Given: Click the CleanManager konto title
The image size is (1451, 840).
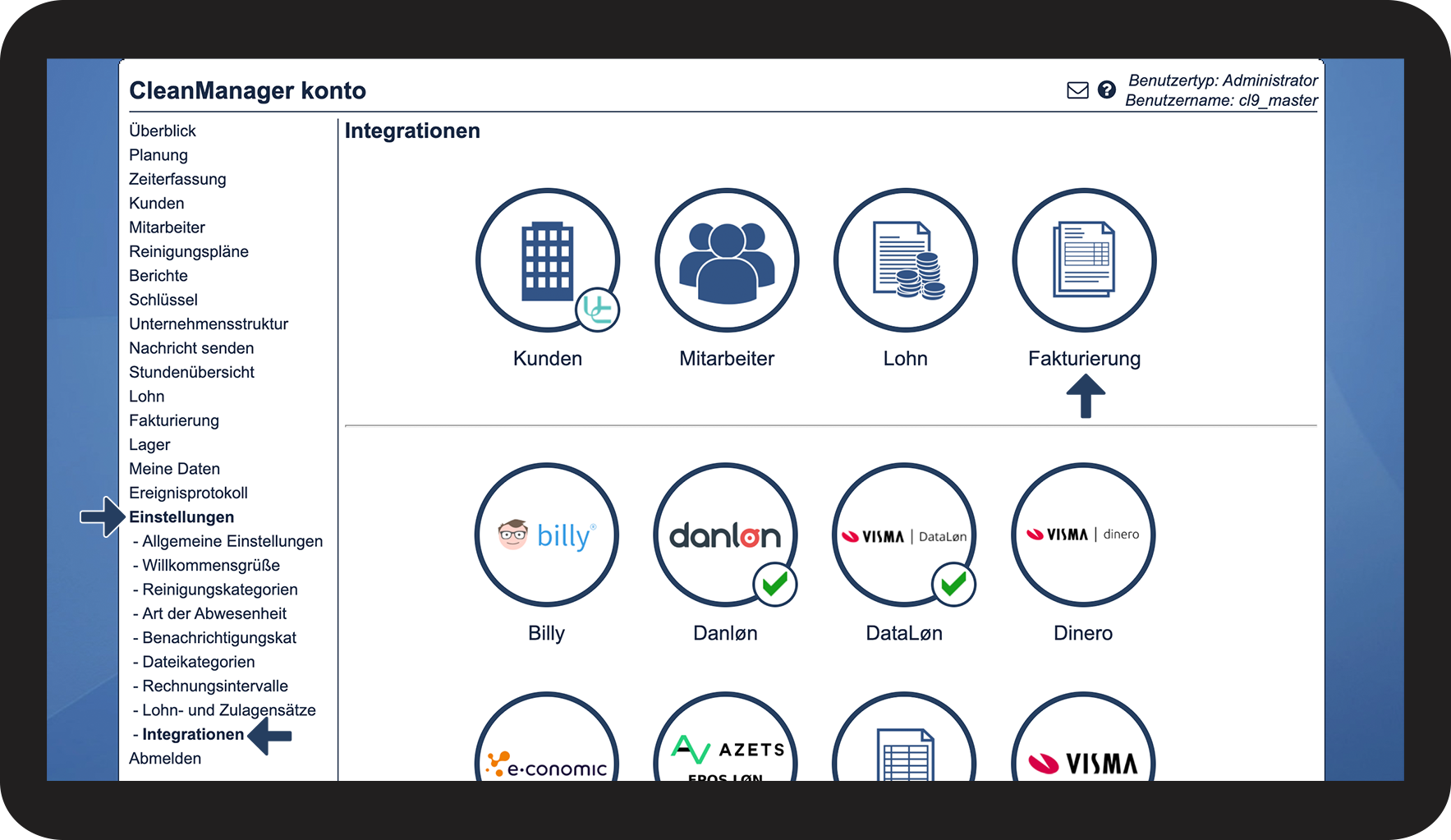Looking at the screenshot, I should tap(248, 90).
